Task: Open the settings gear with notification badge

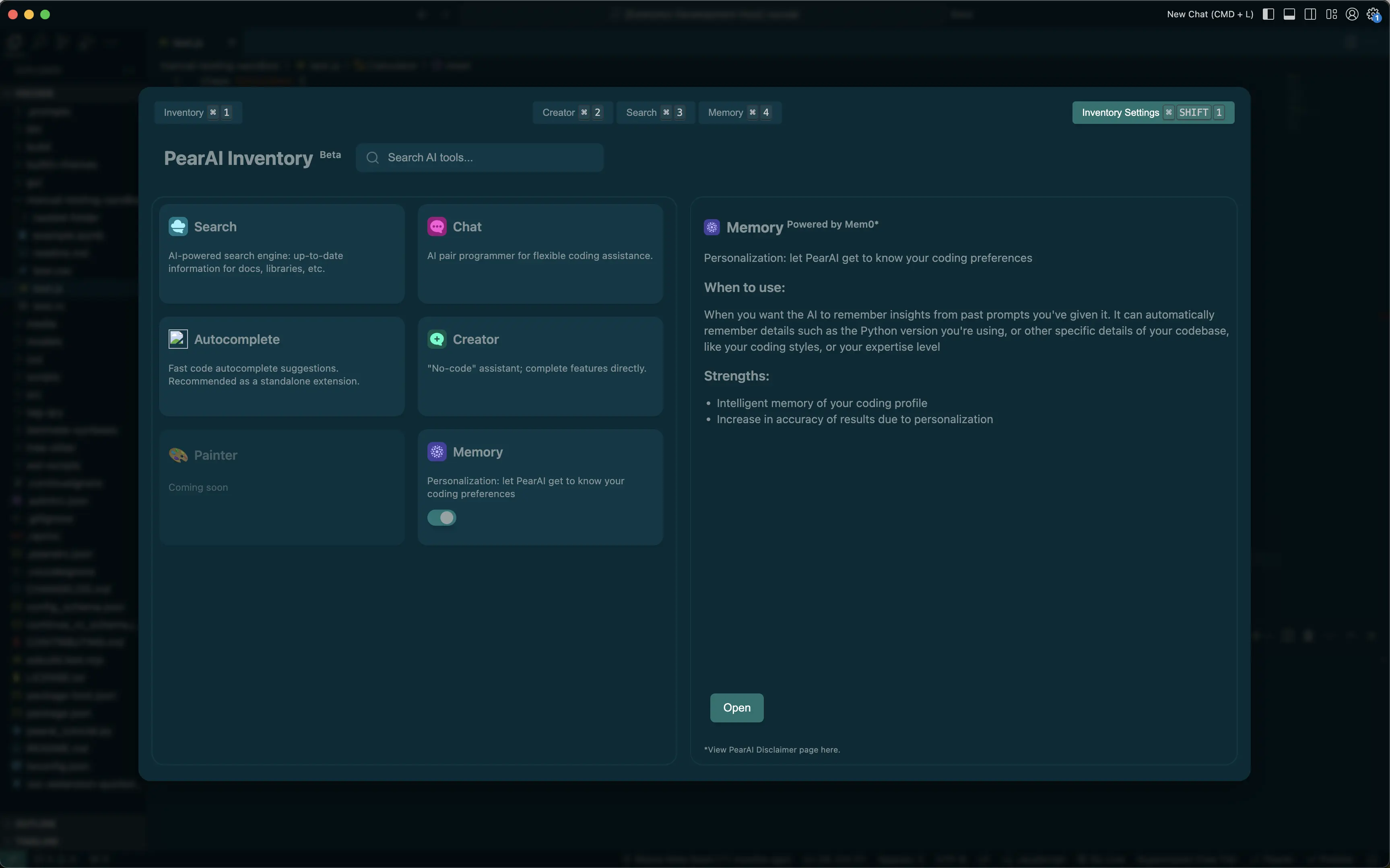Action: coord(1373,14)
